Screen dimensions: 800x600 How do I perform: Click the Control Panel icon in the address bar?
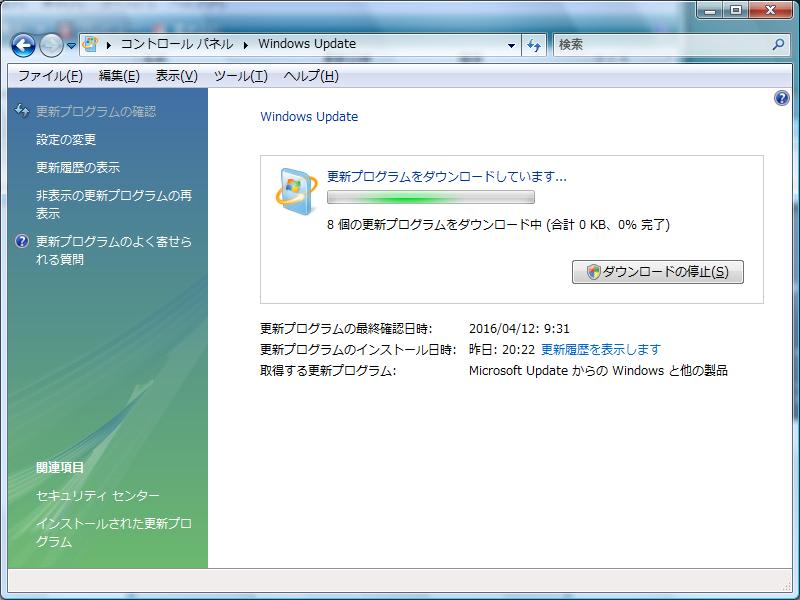(90, 45)
